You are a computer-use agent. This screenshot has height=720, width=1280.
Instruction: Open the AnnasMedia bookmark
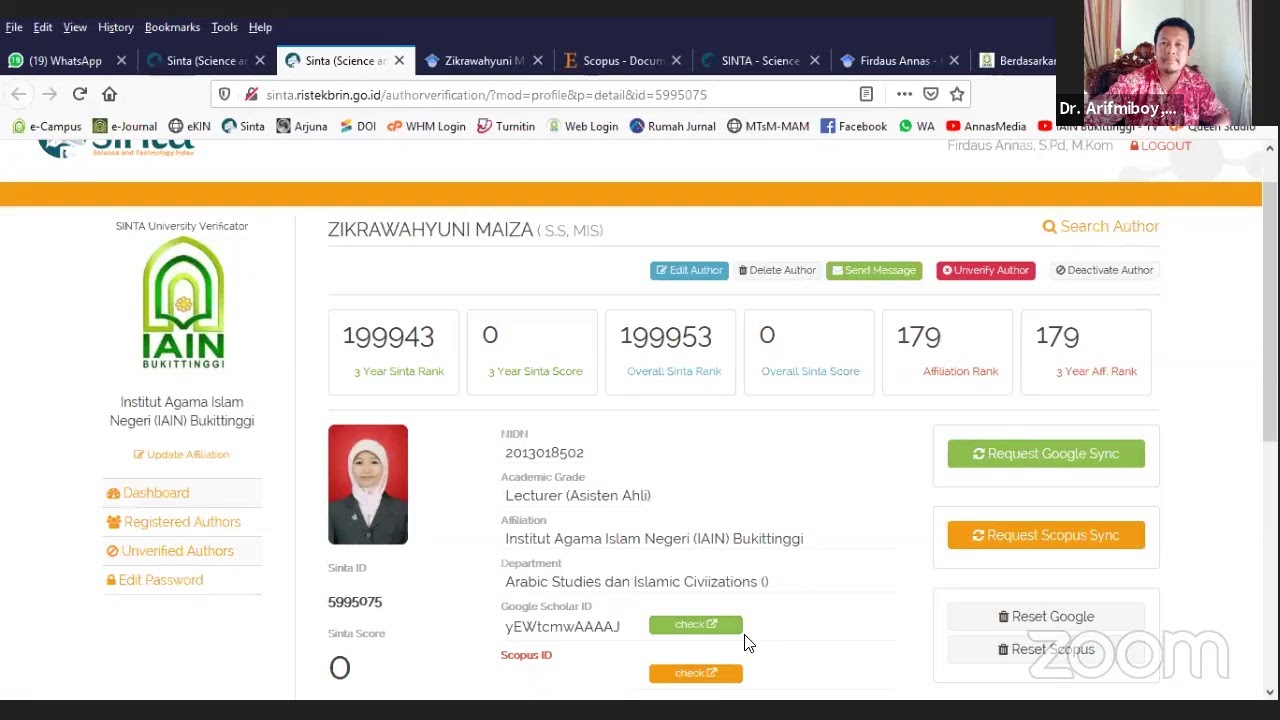point(986,126)
